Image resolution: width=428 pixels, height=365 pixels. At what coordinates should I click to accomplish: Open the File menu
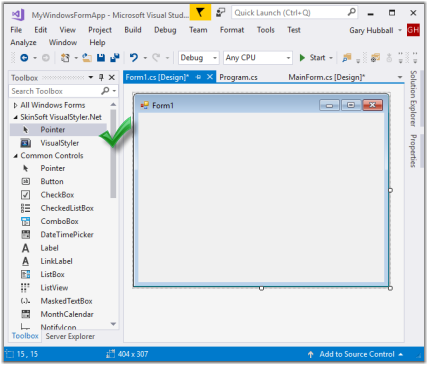16,30
